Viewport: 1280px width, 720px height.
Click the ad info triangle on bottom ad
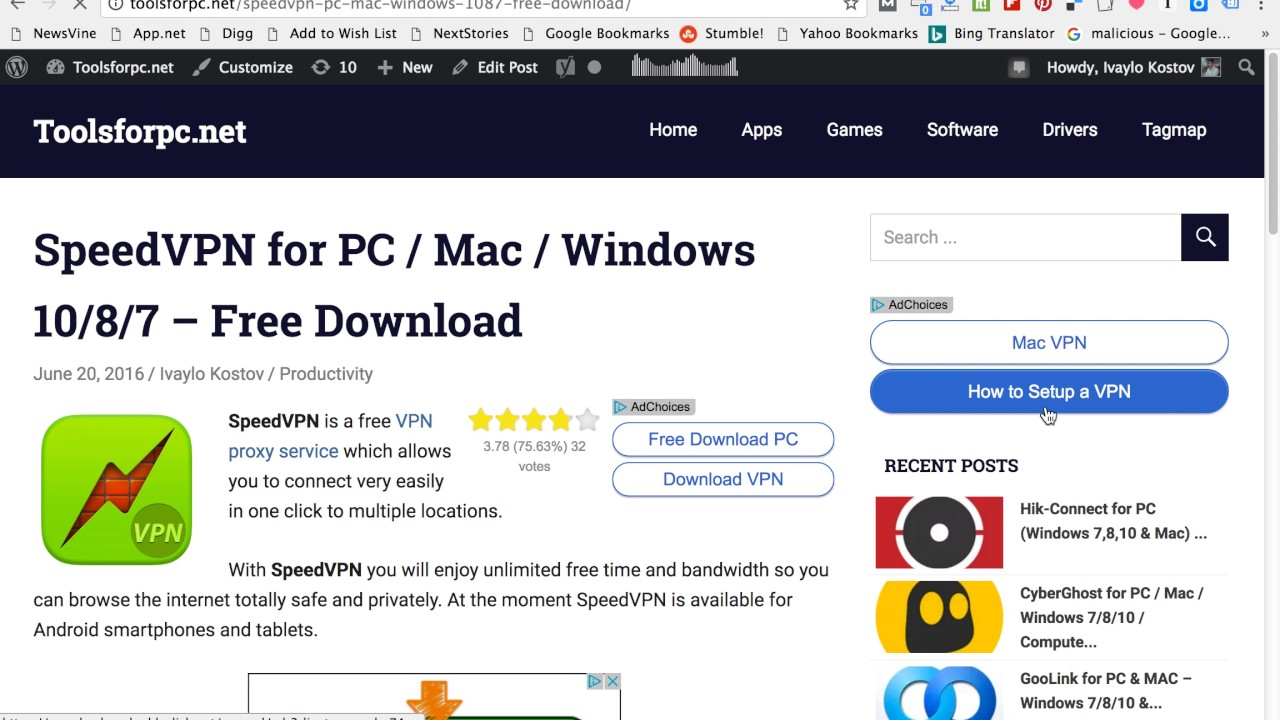pos(595,682)
